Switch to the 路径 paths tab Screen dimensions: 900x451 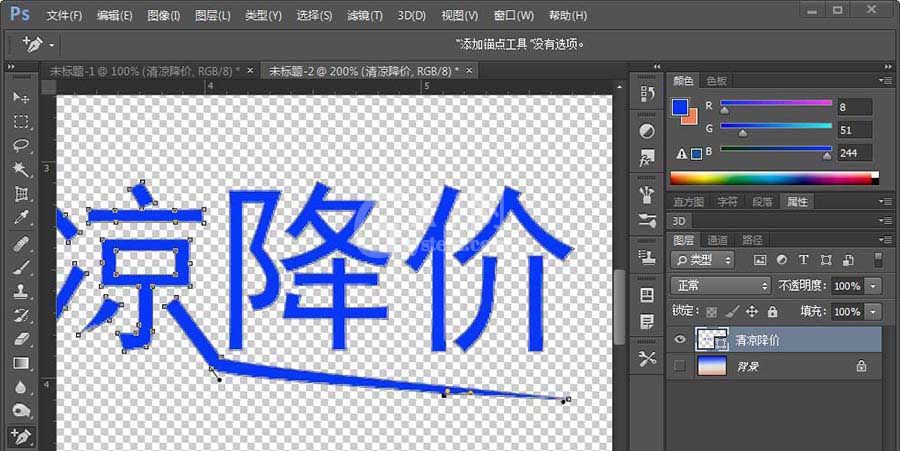pos(752,240)
